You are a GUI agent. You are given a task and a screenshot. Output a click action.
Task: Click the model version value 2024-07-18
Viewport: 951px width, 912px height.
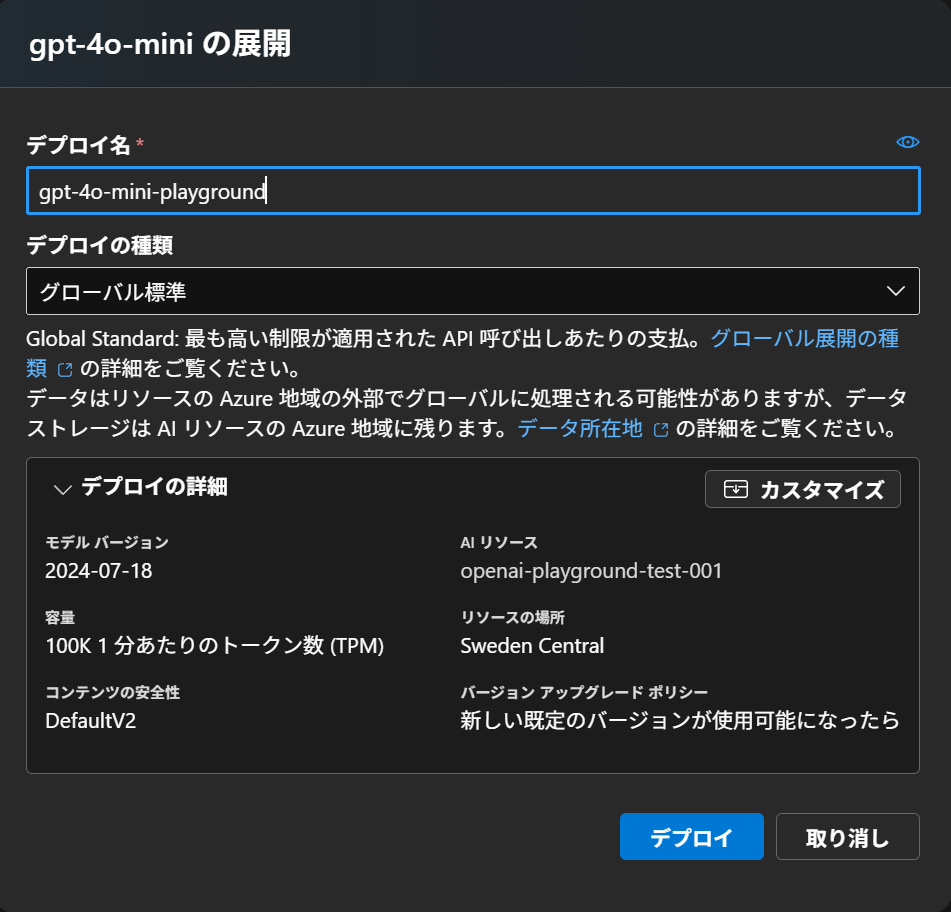[x=99, y=571]
